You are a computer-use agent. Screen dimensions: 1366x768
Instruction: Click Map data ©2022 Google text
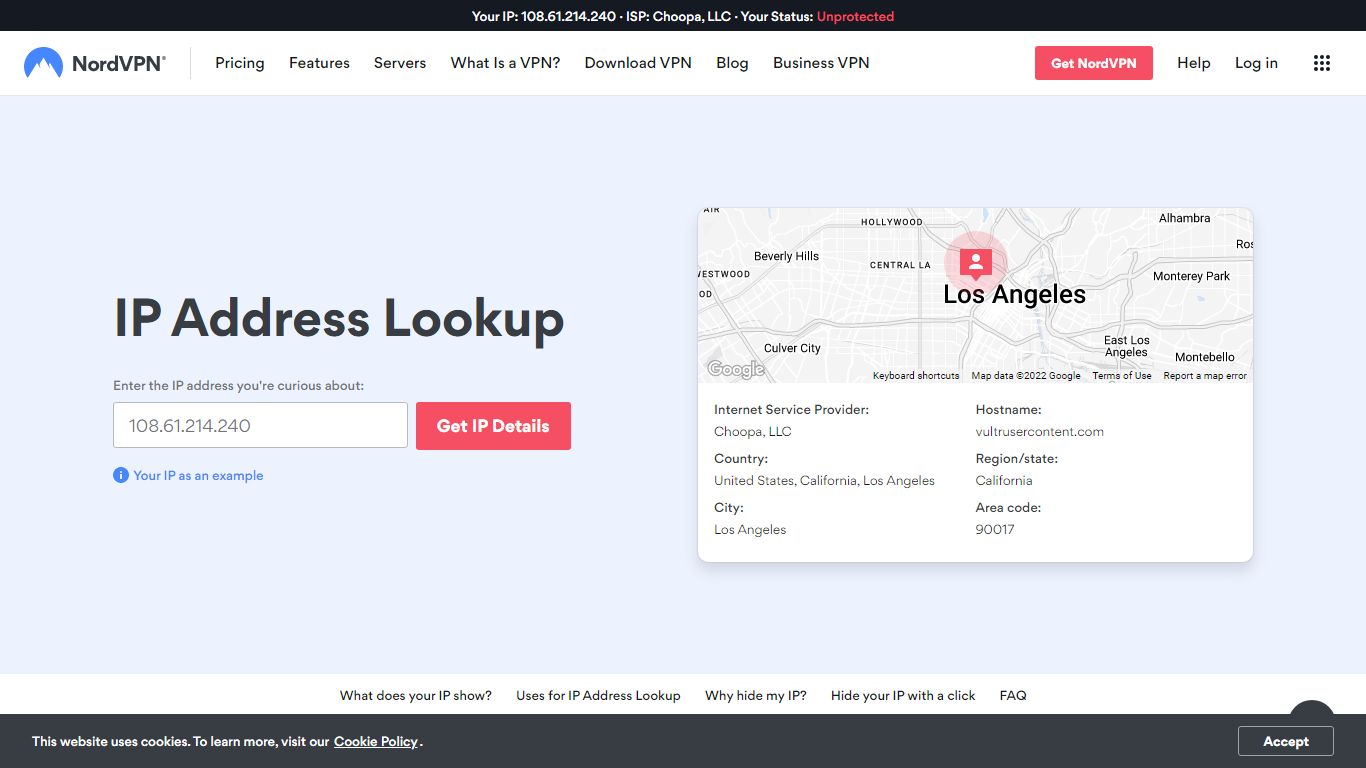pos(1026,376)
